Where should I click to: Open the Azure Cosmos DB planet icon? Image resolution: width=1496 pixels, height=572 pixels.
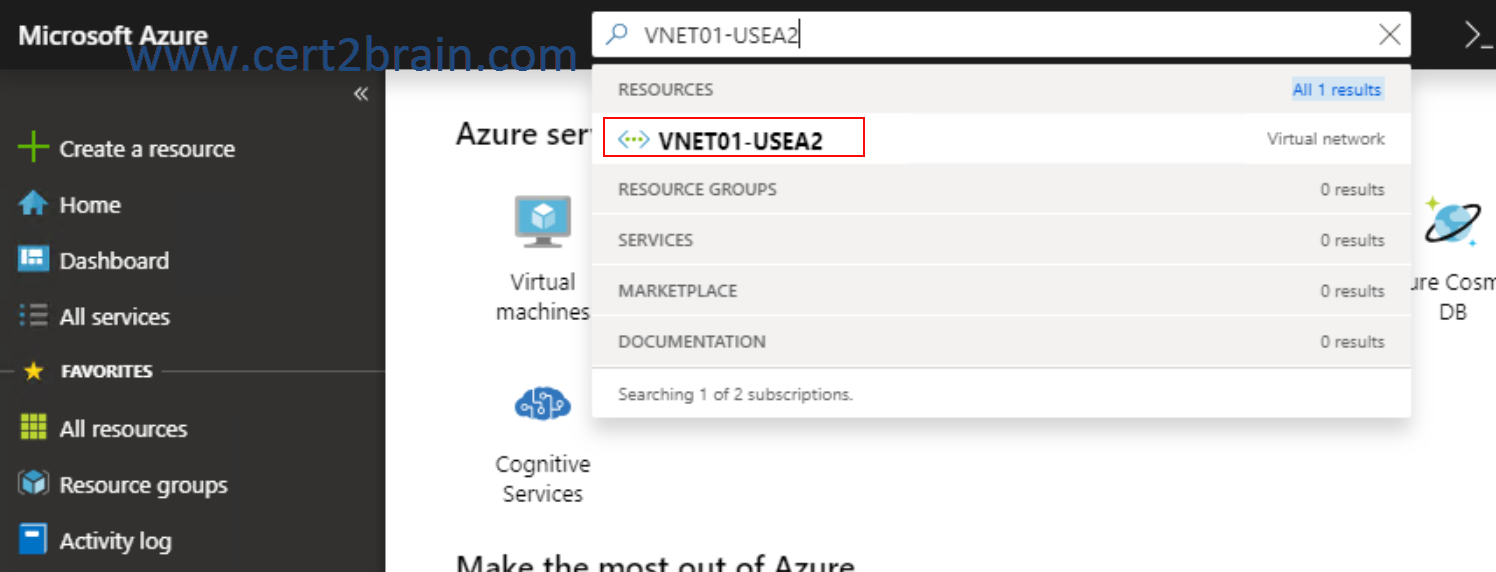point(1452,220)
